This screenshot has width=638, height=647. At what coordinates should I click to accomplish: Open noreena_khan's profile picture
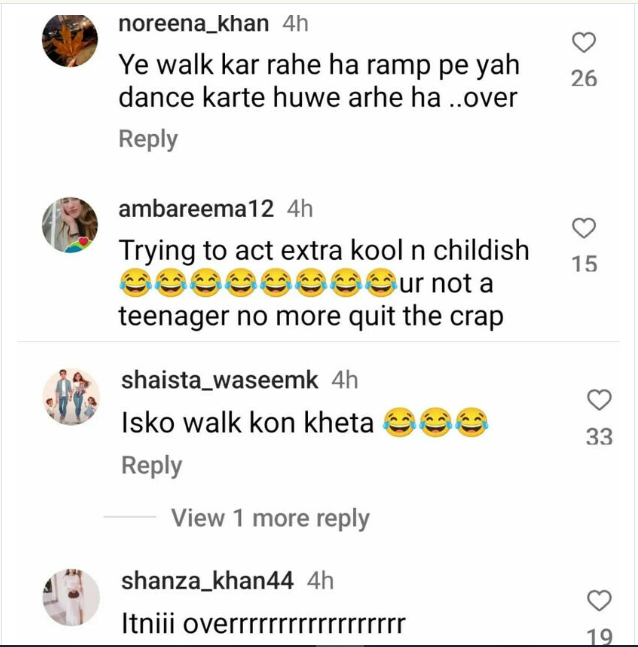click(70, 40)
